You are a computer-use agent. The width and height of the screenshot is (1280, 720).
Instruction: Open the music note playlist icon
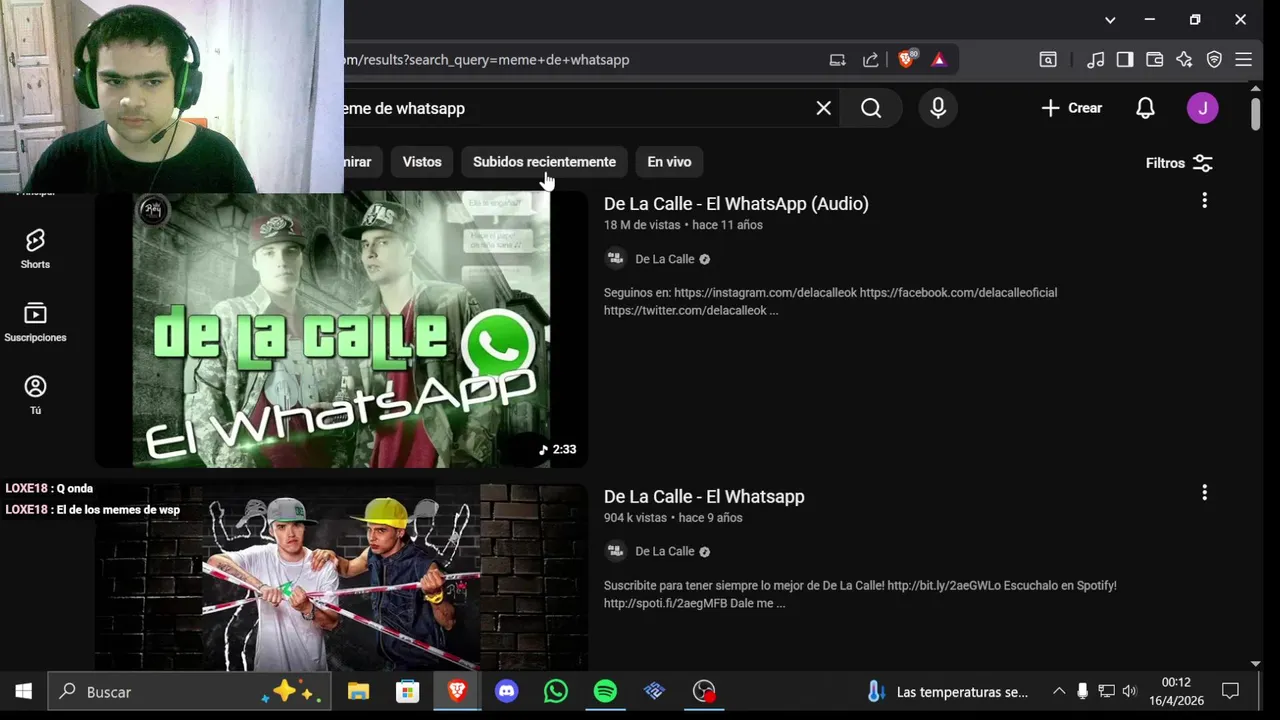click(1096, 60)
